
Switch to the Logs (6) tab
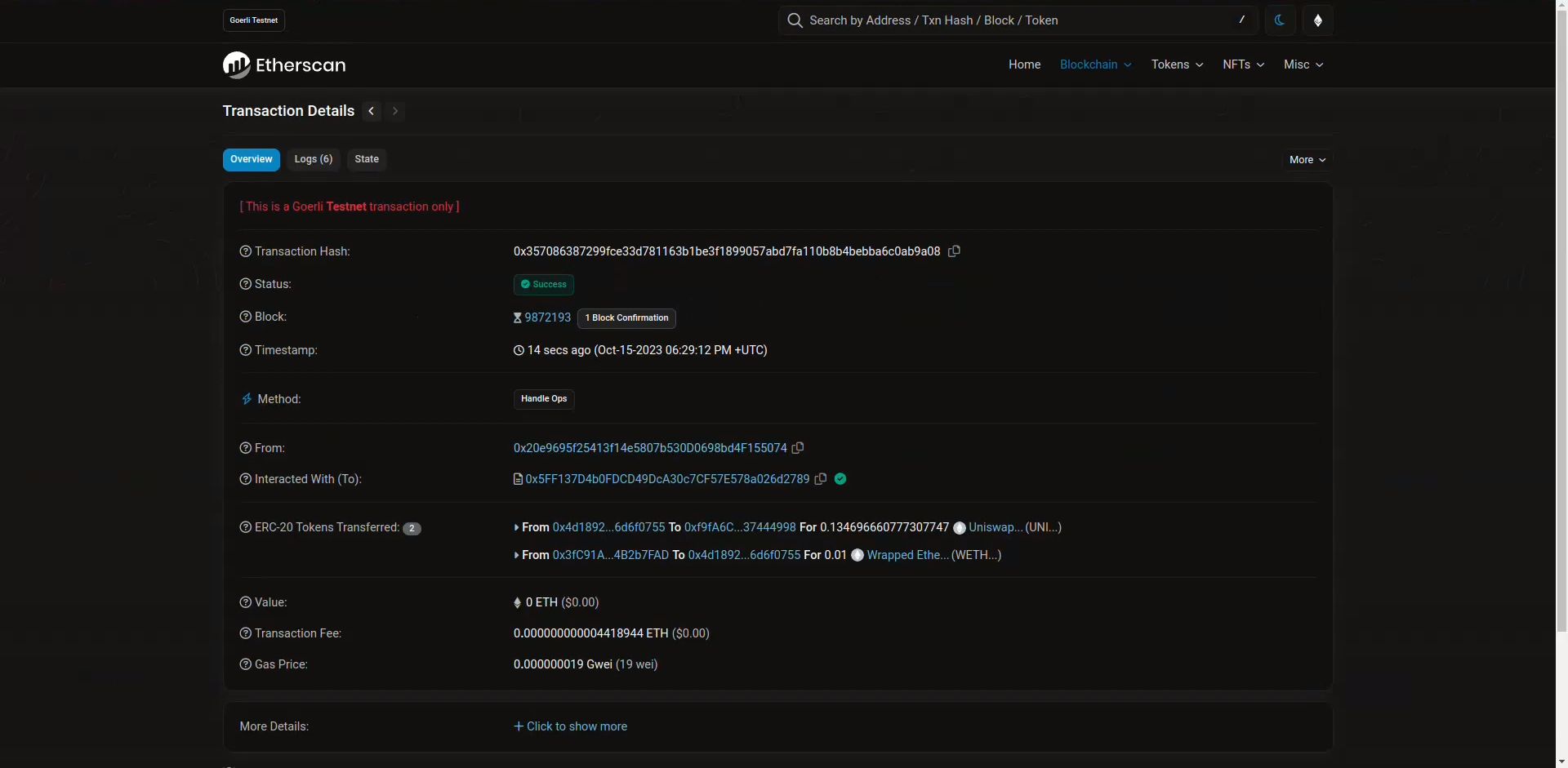point(314,160)
